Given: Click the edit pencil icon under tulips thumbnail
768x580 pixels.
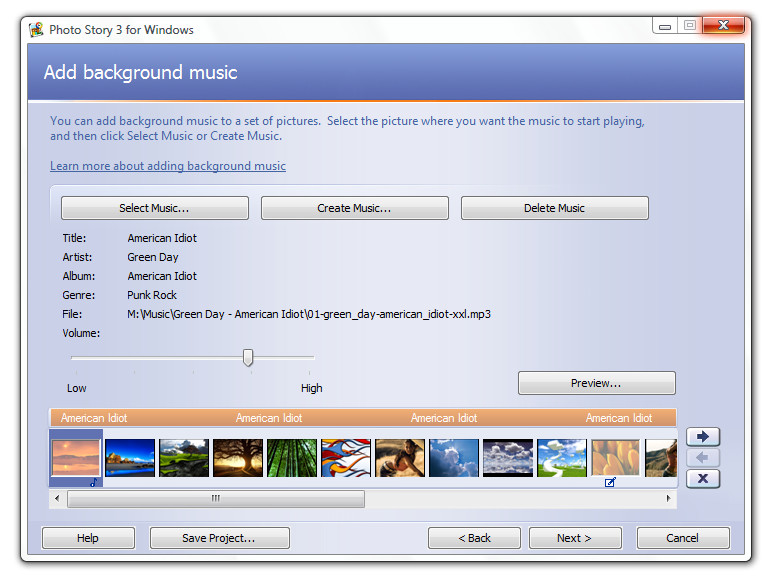Looking at the screenshot, I should click(610, 483).
